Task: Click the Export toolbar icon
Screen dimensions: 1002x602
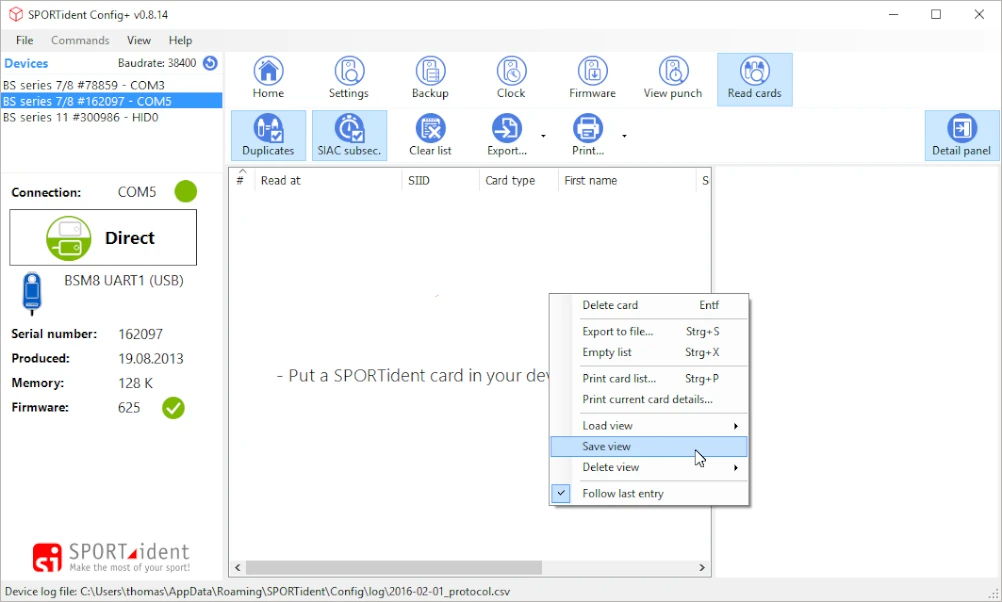Action: [507, 128]
